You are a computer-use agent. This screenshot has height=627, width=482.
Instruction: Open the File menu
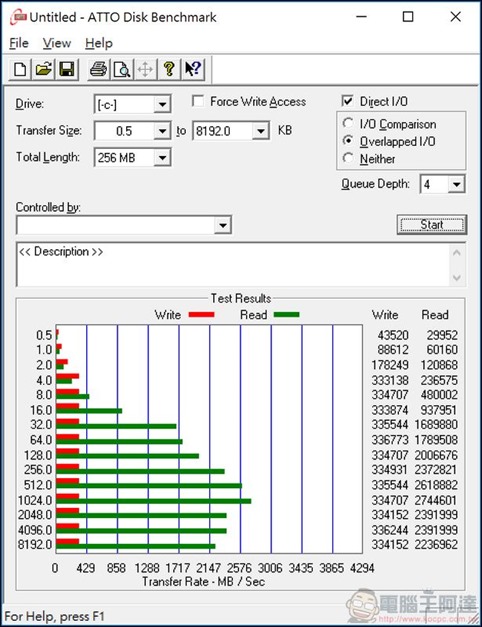(x=19, y=43)
